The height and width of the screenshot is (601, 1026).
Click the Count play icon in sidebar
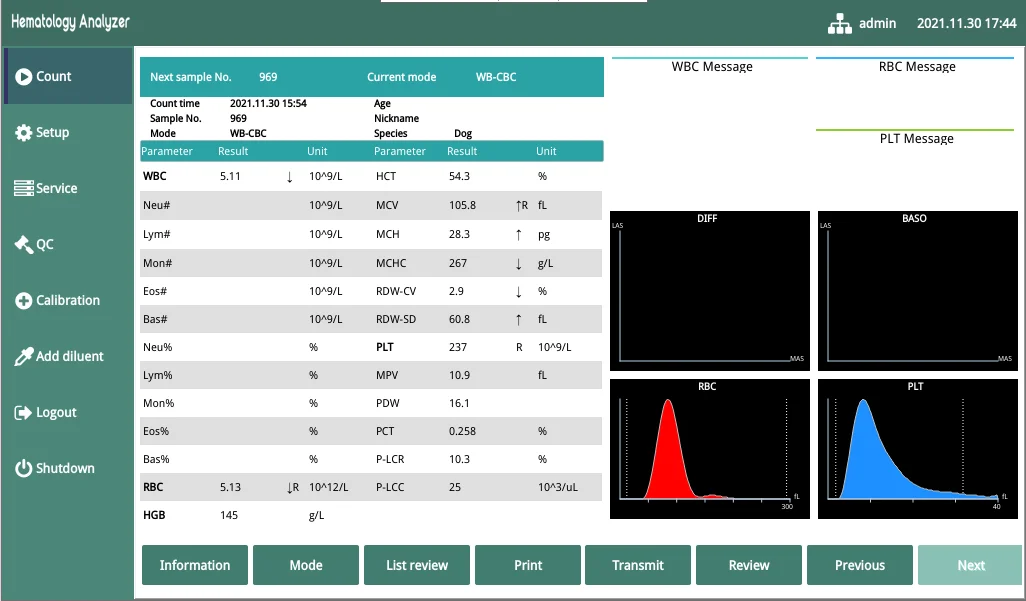pyautogui.click(x=23, y=76)
